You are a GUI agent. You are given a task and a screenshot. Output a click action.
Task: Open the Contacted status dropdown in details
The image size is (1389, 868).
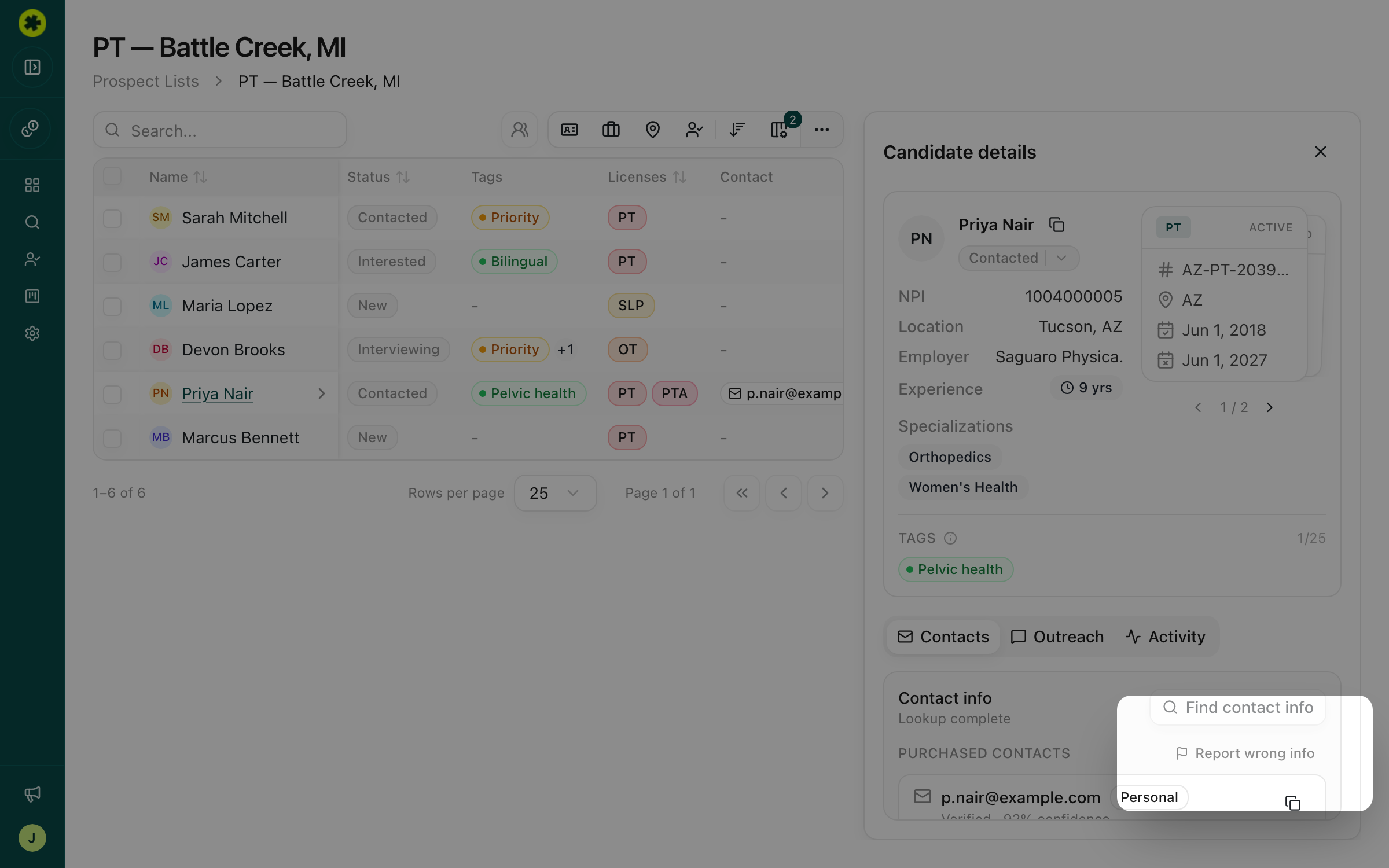pos(1019,258)
